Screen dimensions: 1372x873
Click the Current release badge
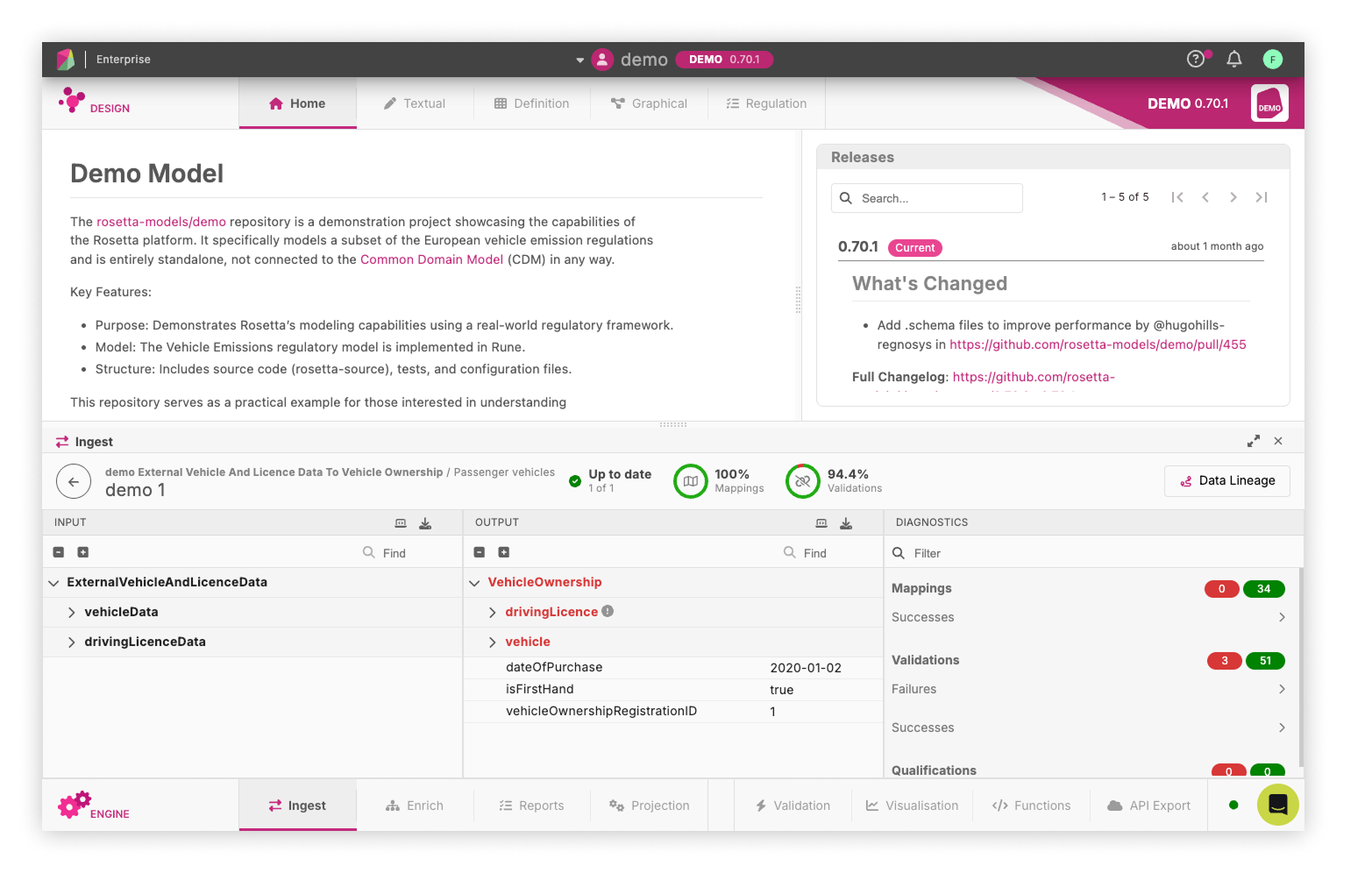pyautogui.click(x=914, y=247)
